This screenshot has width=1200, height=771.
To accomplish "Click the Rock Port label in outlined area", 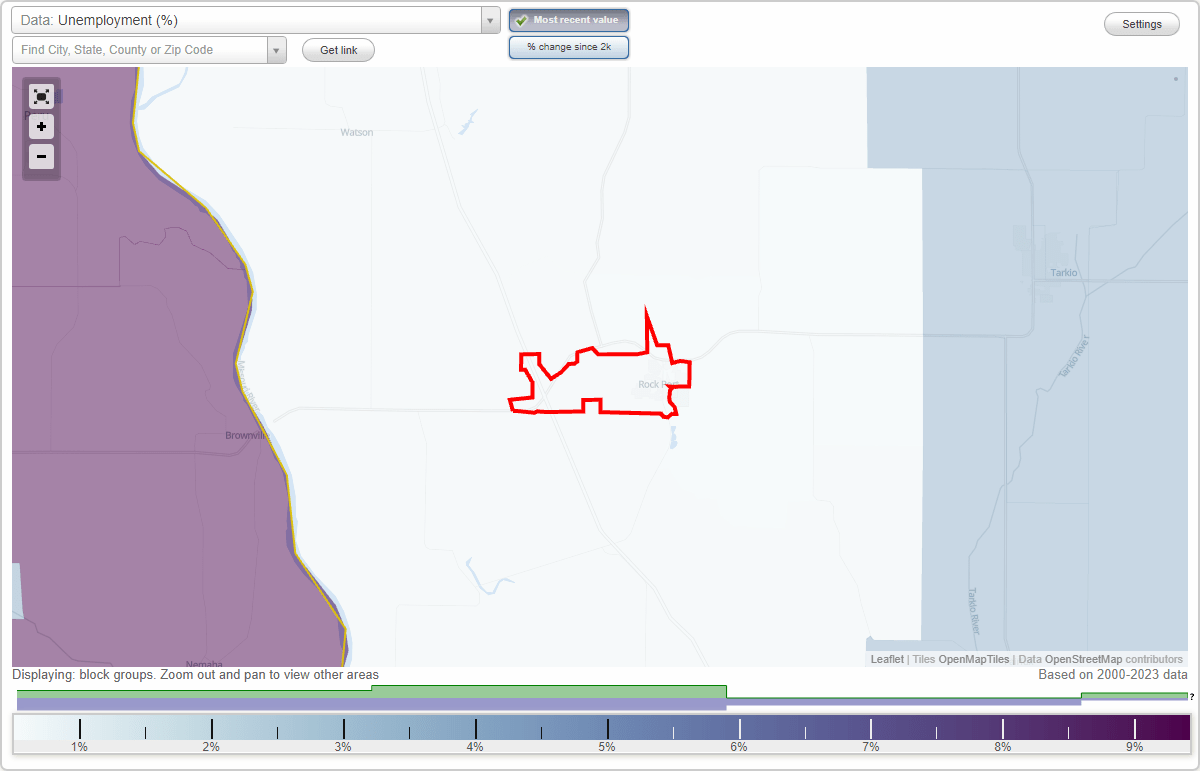I will pos(659,384).
